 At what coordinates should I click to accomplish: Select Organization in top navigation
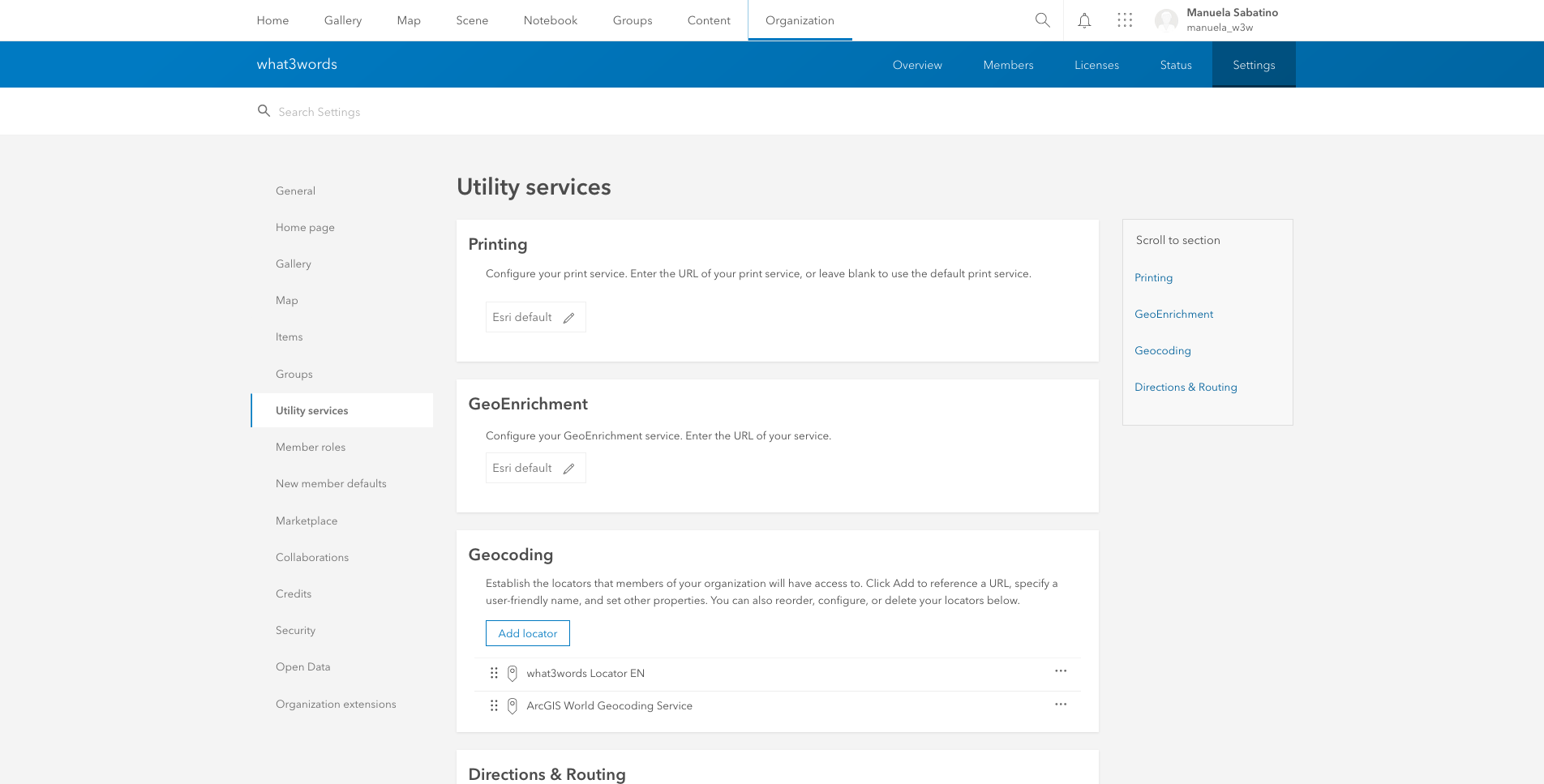[800, 20]
